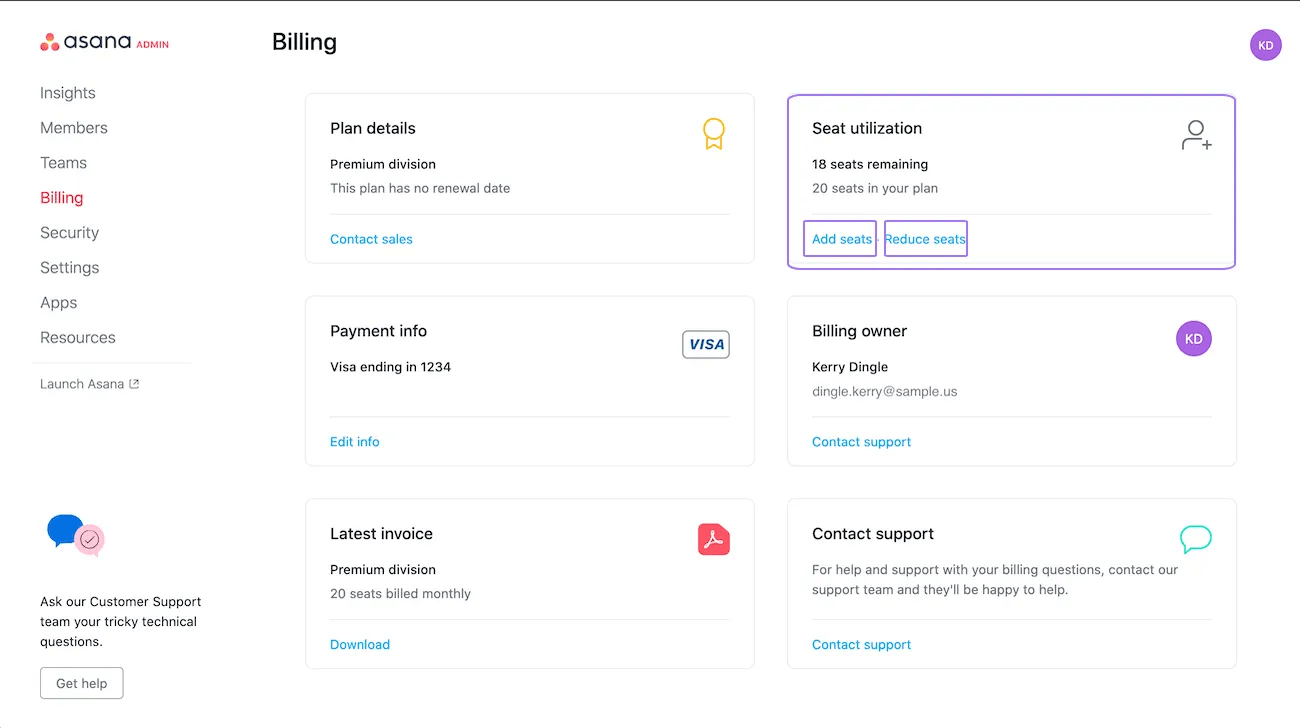Open Insights in the sidebar
The height and width of the screenshot is (728, 1300).
coord(68,93)
